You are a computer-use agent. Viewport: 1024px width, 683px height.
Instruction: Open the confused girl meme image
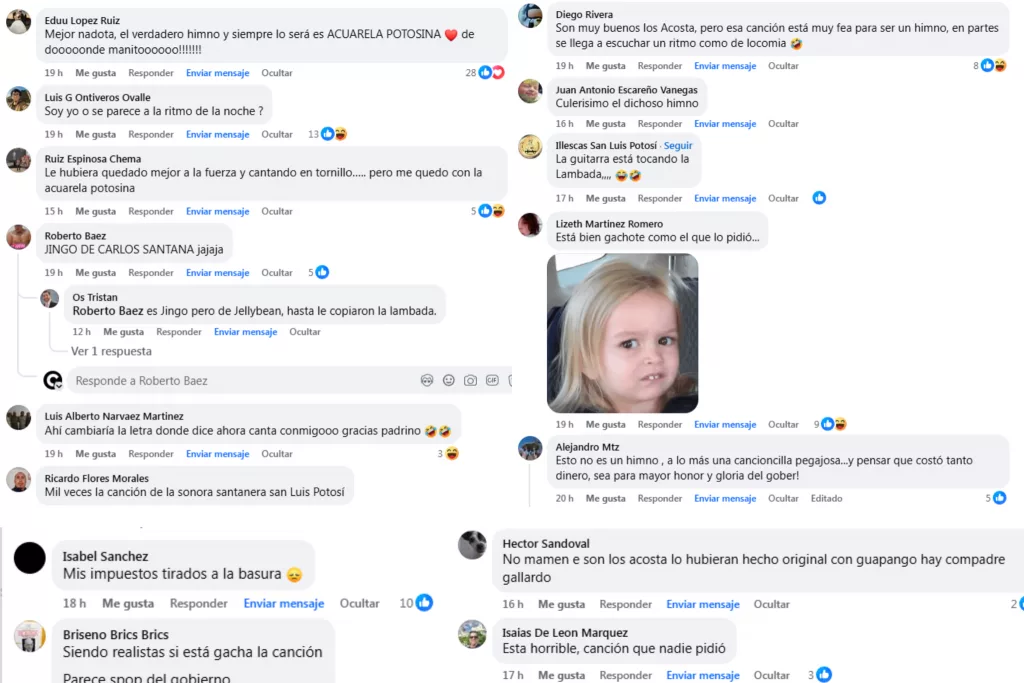pyautogui.click(x=622, y=333)
